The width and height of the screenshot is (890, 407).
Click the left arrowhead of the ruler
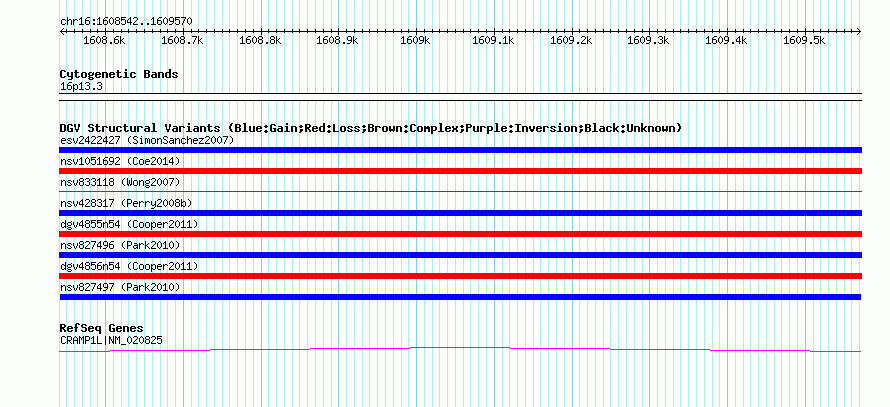(x=62, y=32)
